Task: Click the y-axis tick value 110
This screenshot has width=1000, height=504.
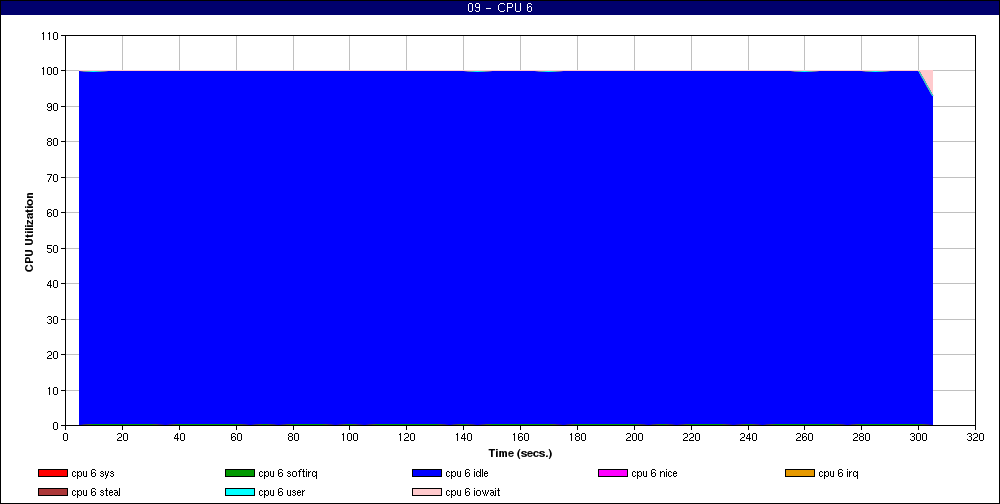Action: pos(50,36)
